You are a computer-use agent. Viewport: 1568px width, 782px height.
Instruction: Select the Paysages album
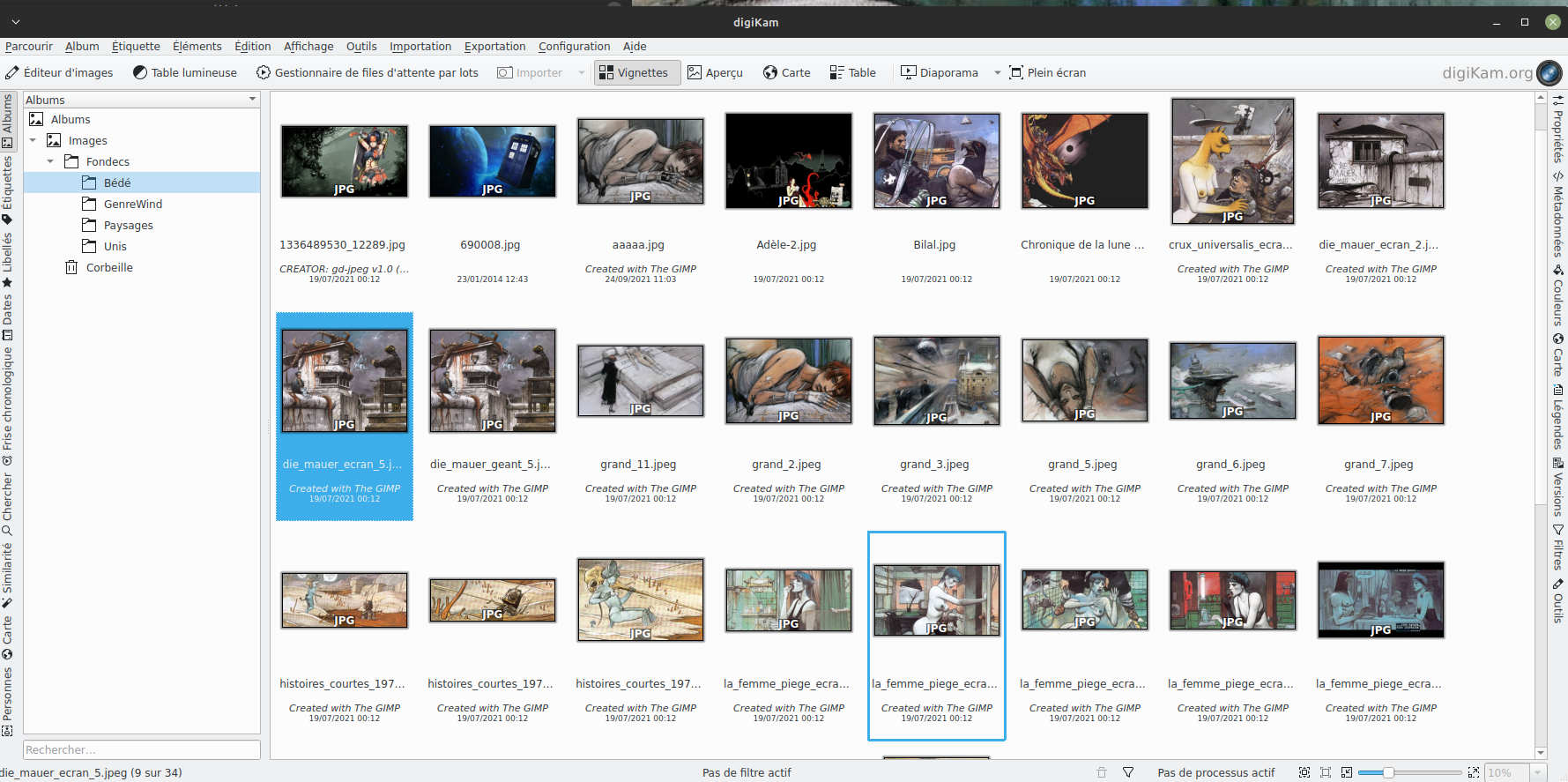tap(129, 225)
